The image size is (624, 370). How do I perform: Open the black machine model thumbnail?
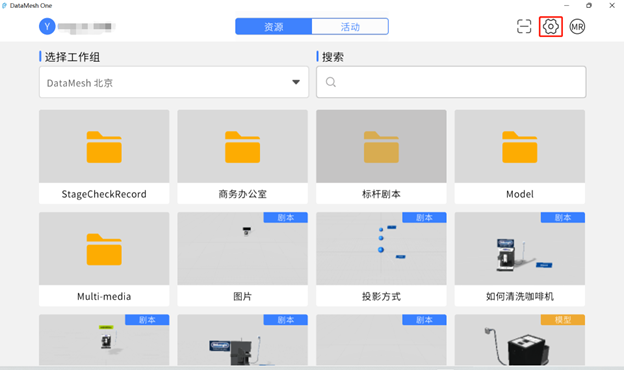coord(520,340)
